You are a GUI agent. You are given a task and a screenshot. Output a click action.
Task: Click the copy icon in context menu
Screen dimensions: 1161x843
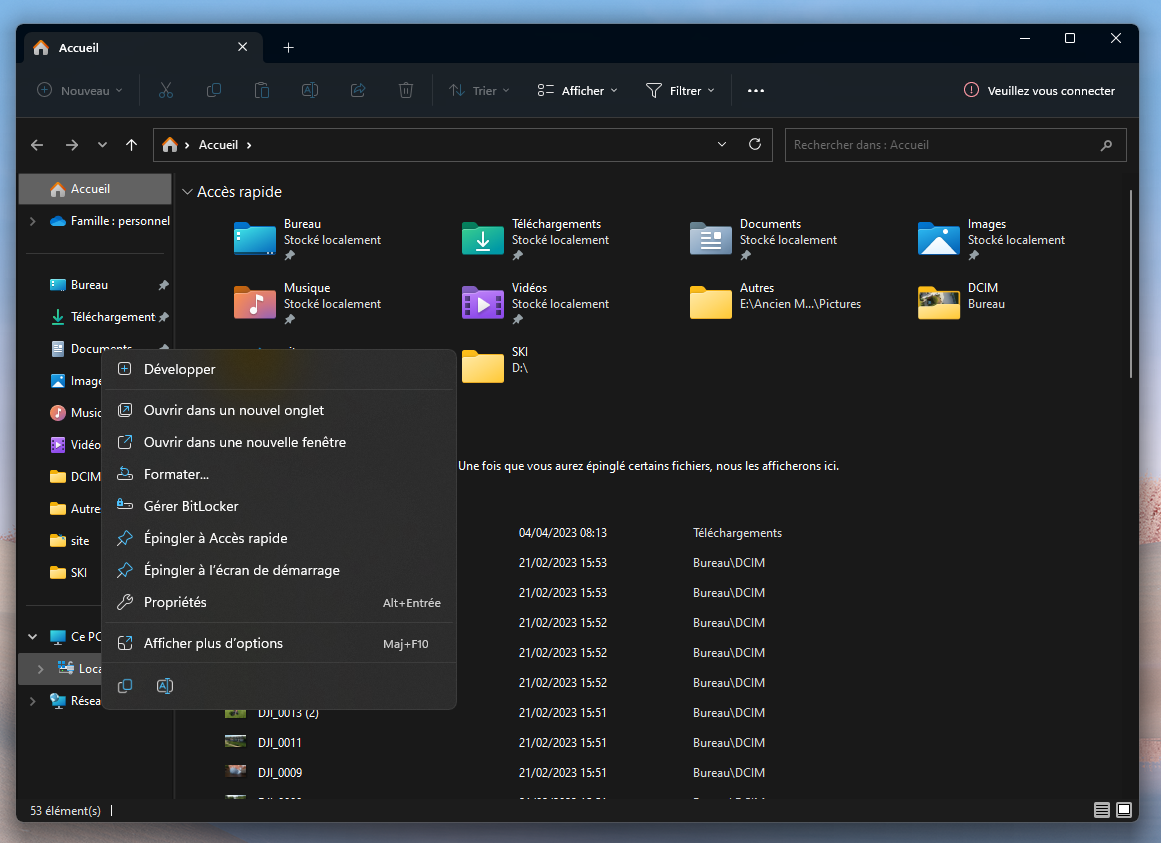coord(125,686)
